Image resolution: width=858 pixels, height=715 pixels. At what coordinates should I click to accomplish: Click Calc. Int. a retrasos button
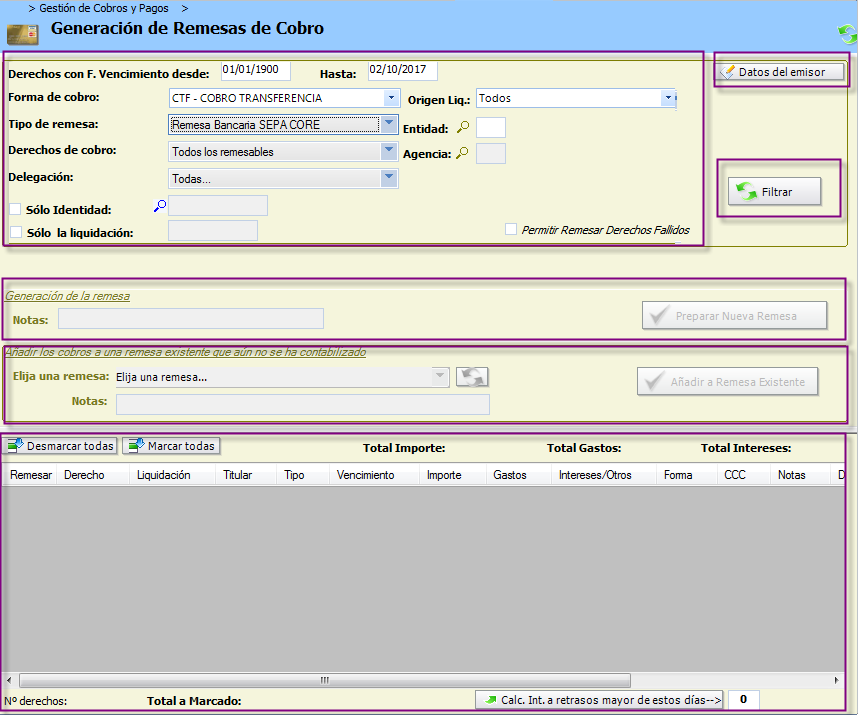point(599,700)
